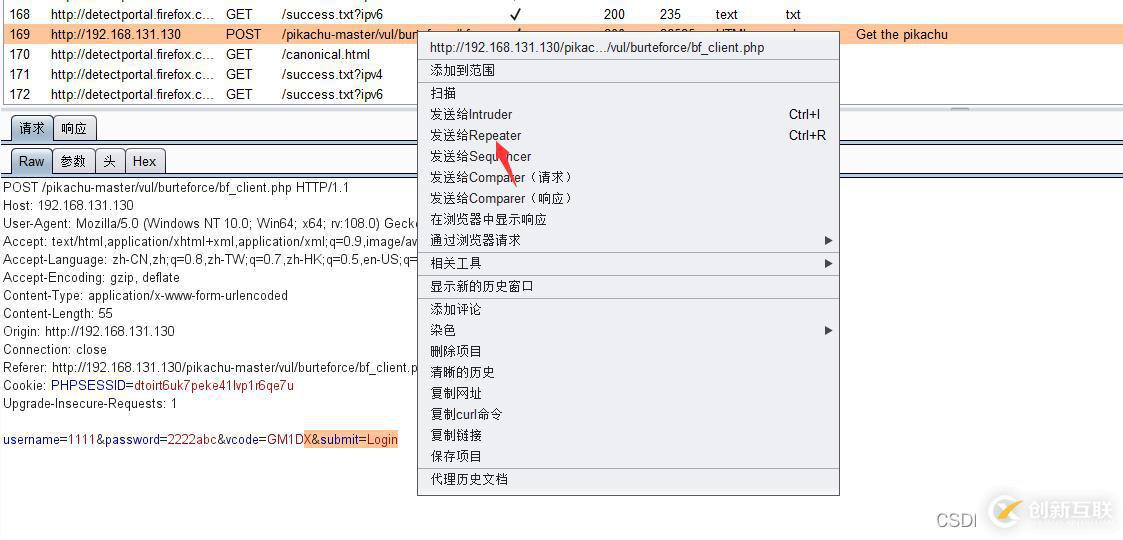Open the '头' headers tab
The height and width of the screenshot is (540, 1123).
coord(110,161)
